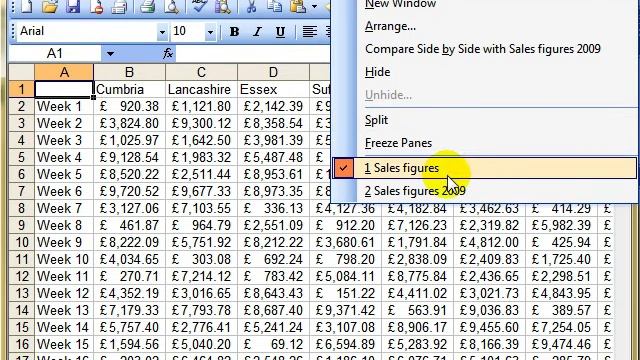Toggle Bold formatting
The width and height of the screenshot is (640, 360).
coord(234,32)
